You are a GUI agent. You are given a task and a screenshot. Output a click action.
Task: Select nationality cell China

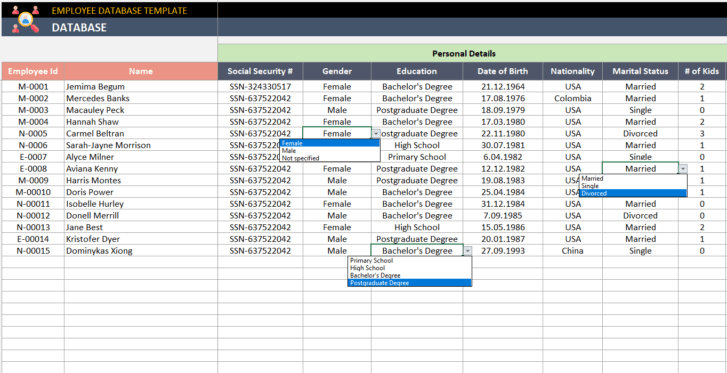(x=573, y=251)
